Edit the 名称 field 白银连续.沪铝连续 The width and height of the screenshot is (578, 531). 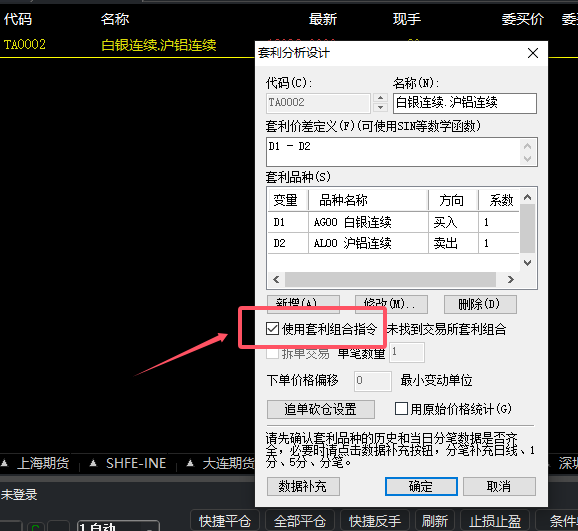[x=465, y=103]
